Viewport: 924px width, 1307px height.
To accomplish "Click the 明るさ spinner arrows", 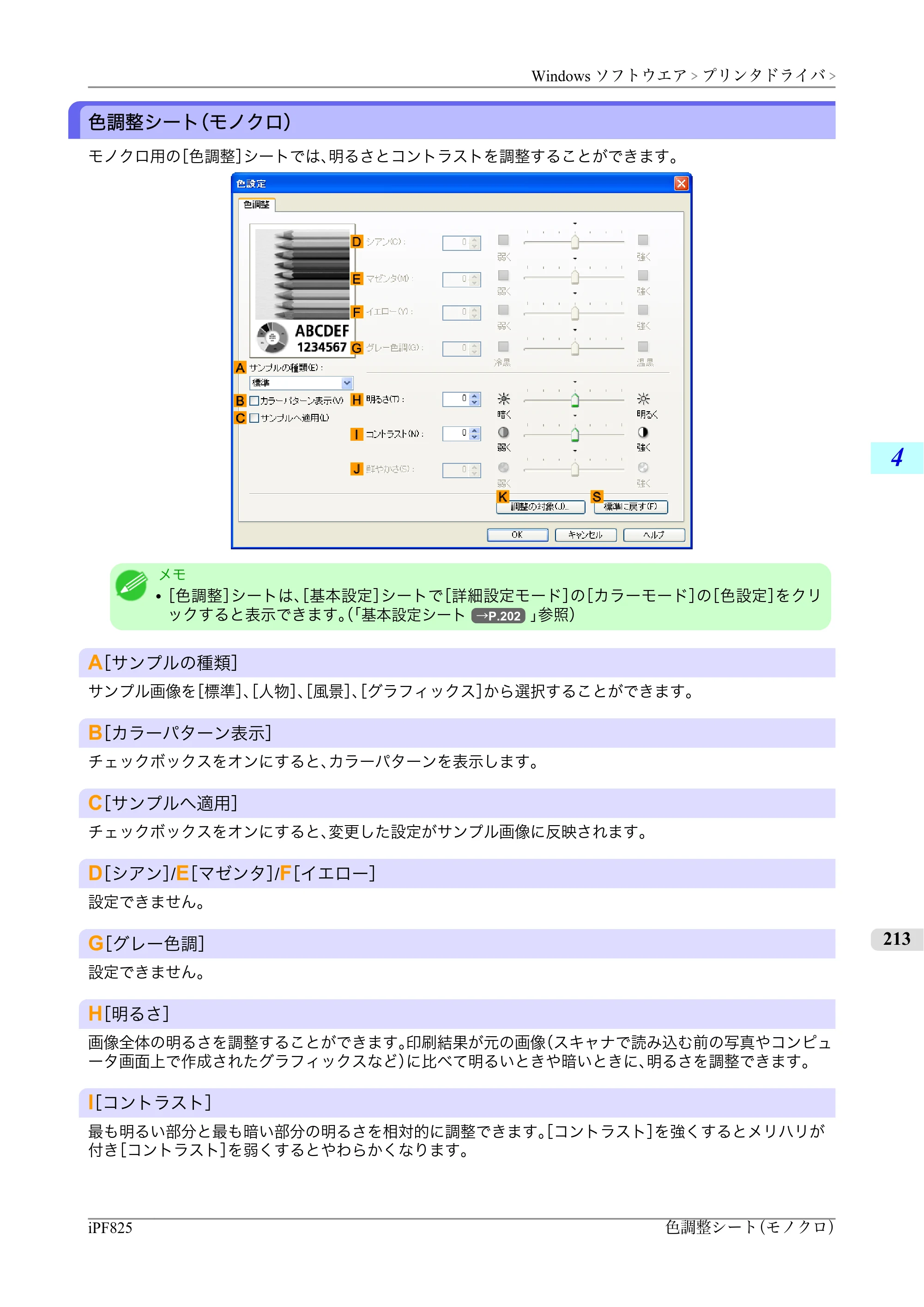I will [475, 400].
